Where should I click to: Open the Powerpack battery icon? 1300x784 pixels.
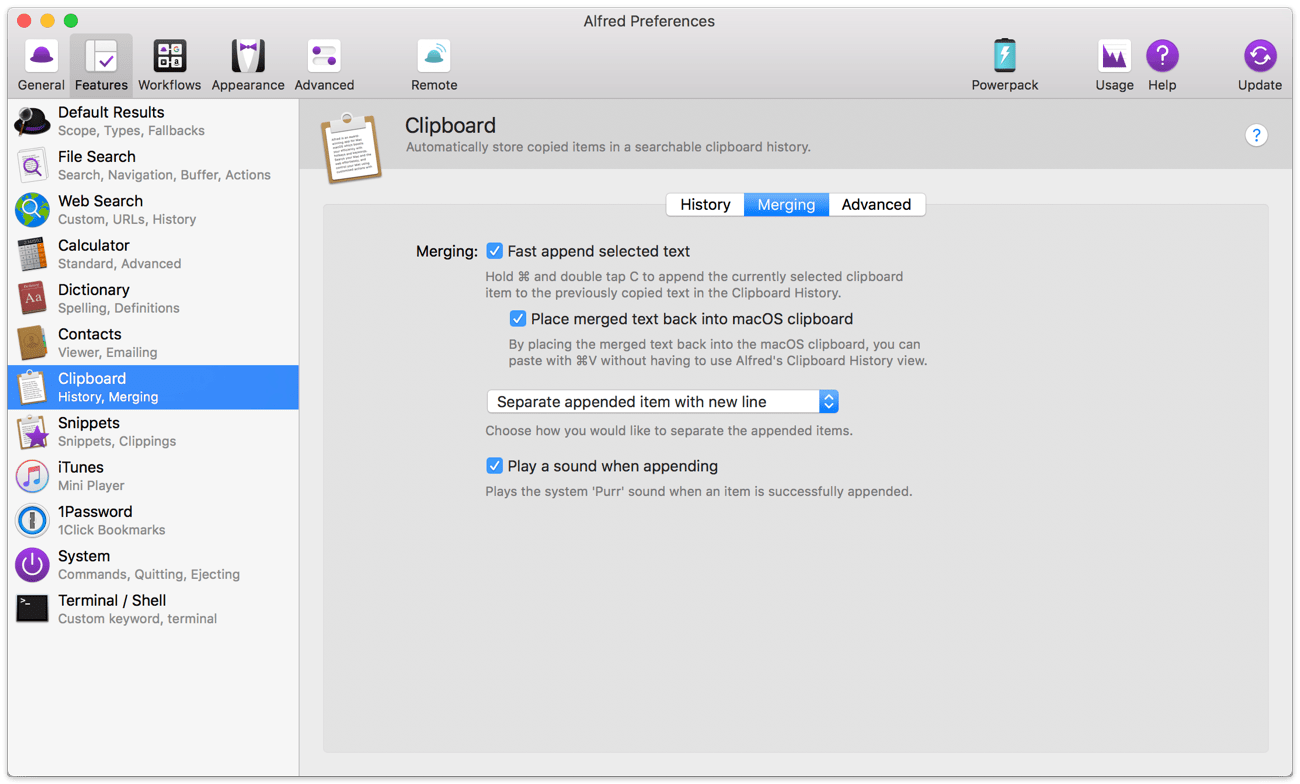tap(1005, 56)
